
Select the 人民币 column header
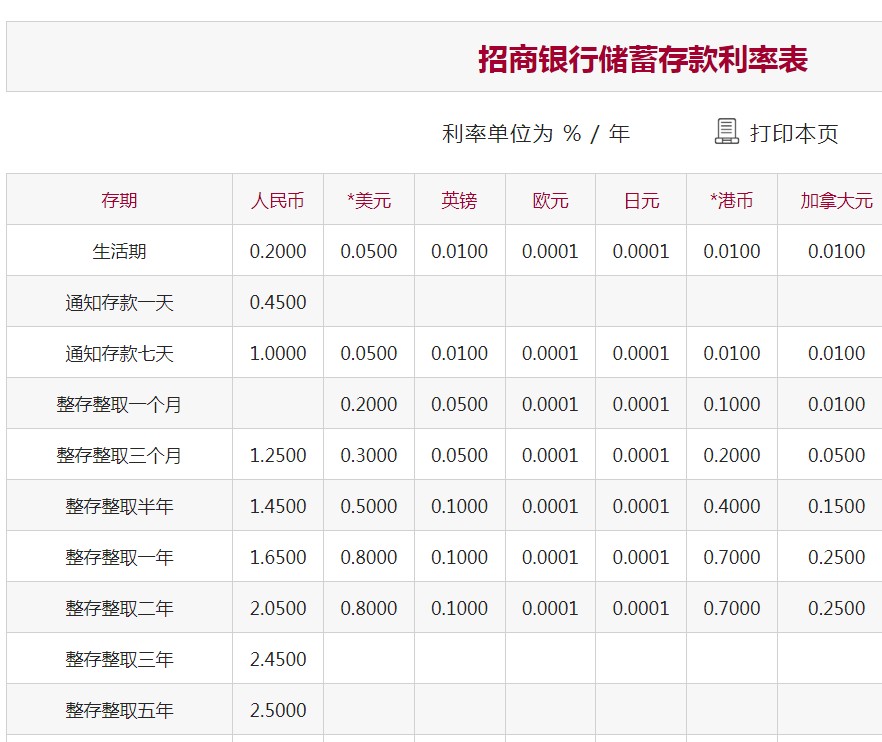pos(278,200)
